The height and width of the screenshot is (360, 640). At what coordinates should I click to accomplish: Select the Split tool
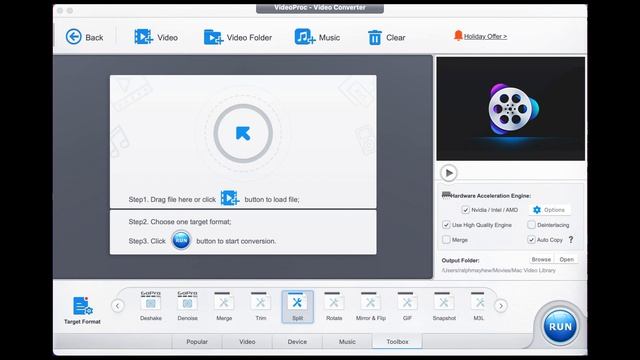pyautogui.click(x=298, y=307)
